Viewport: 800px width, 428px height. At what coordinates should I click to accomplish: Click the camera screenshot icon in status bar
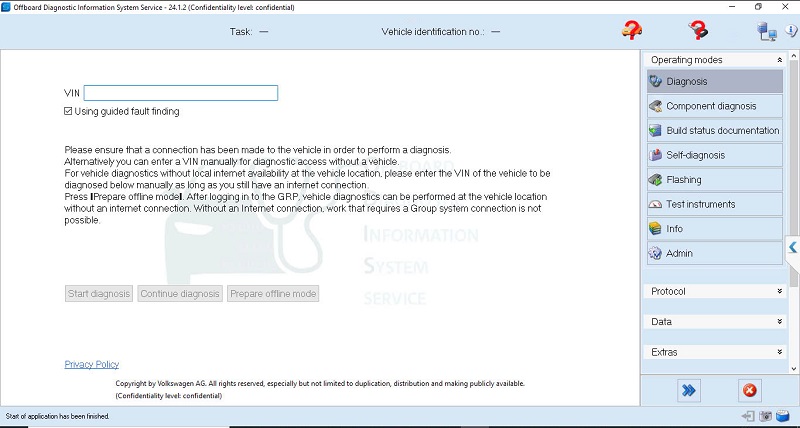point(765,416)
